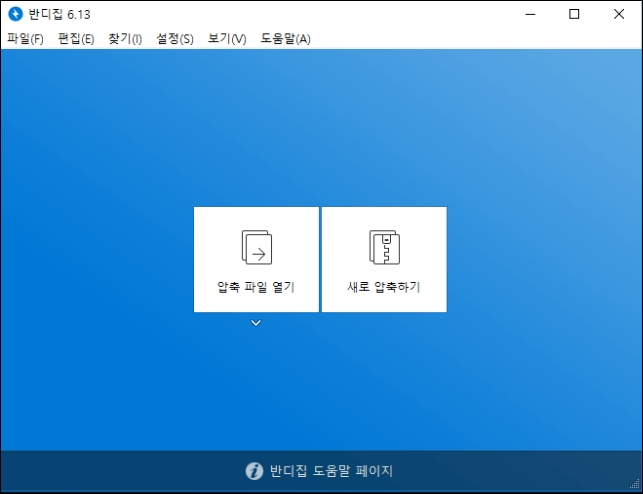This screenshot has width=643, height=494.
Task: Click the 압축 파일 열기 tile
Action: [x=256, y=260]
